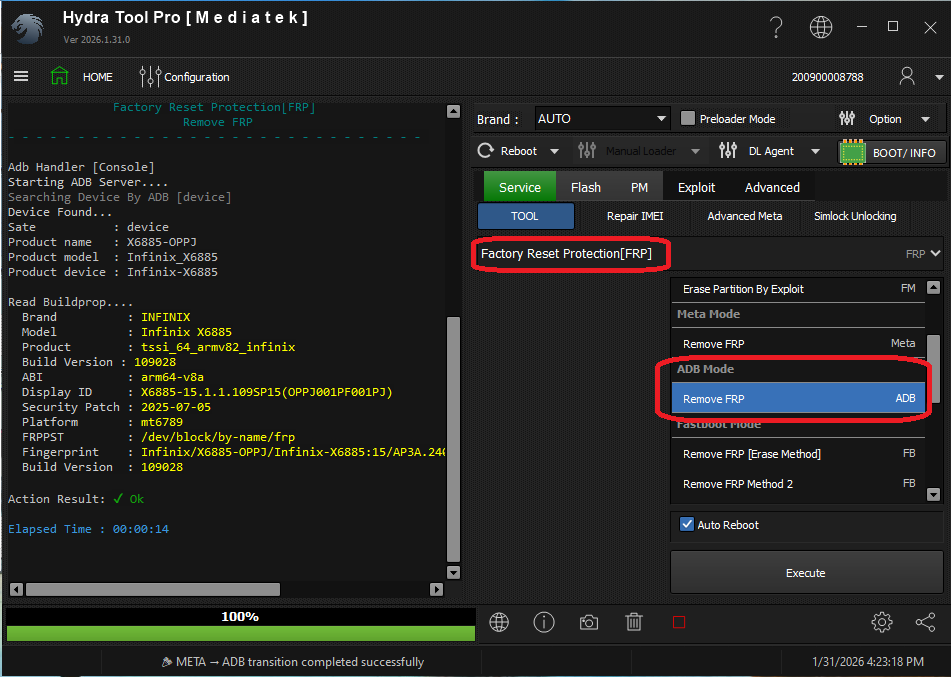This screenshot has width=951, height=677.
Task: Click the help question mark icon
Action: click(x=776, y=27)
